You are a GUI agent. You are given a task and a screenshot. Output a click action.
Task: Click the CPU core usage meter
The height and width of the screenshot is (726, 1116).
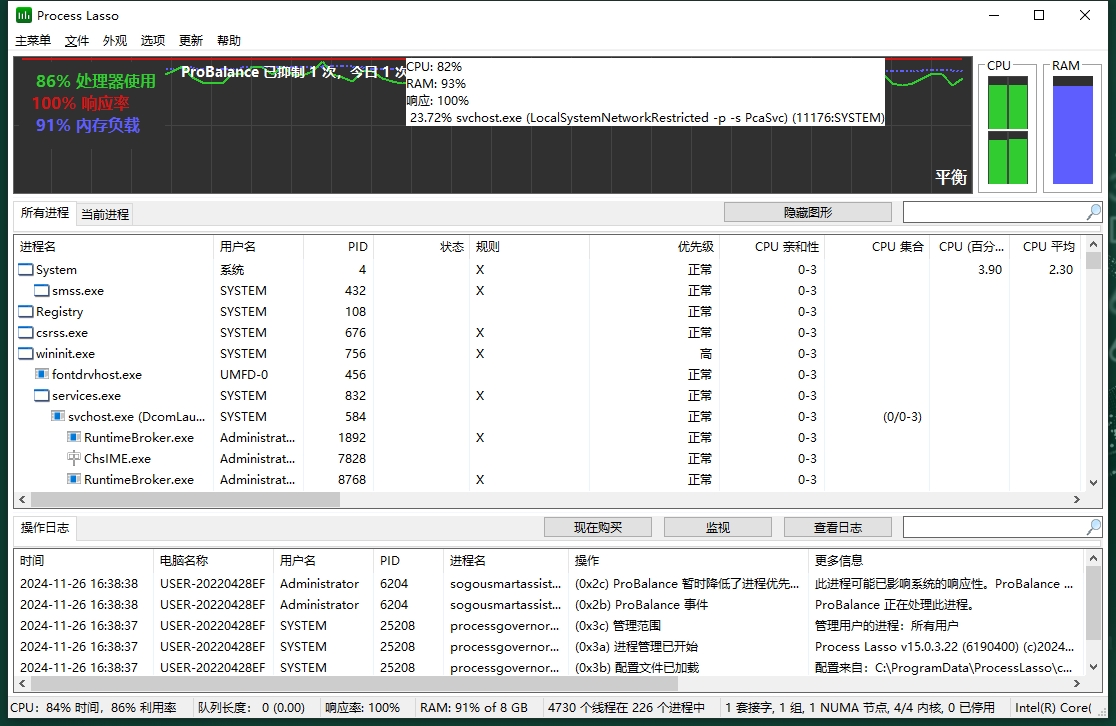click(1007, 130)
